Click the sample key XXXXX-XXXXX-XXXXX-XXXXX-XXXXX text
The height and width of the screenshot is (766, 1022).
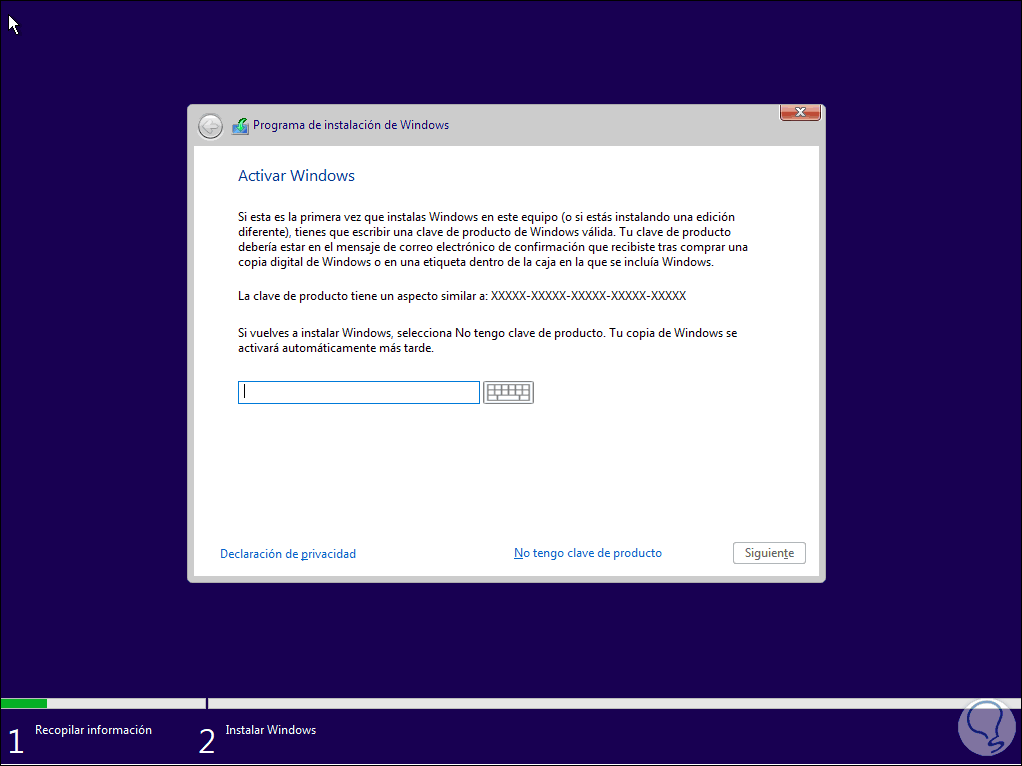tap(588, 296)
